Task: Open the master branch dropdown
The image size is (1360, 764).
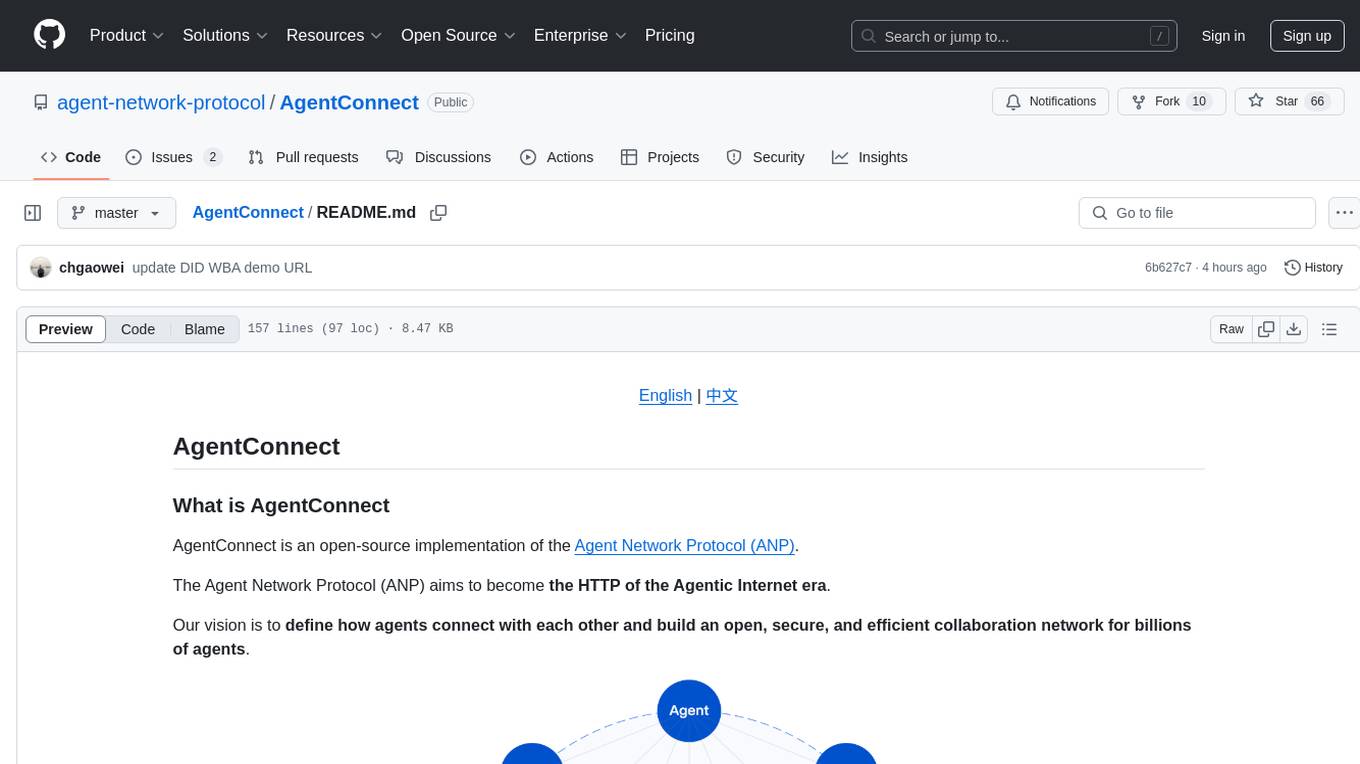Action: click(x=116, y=213)
